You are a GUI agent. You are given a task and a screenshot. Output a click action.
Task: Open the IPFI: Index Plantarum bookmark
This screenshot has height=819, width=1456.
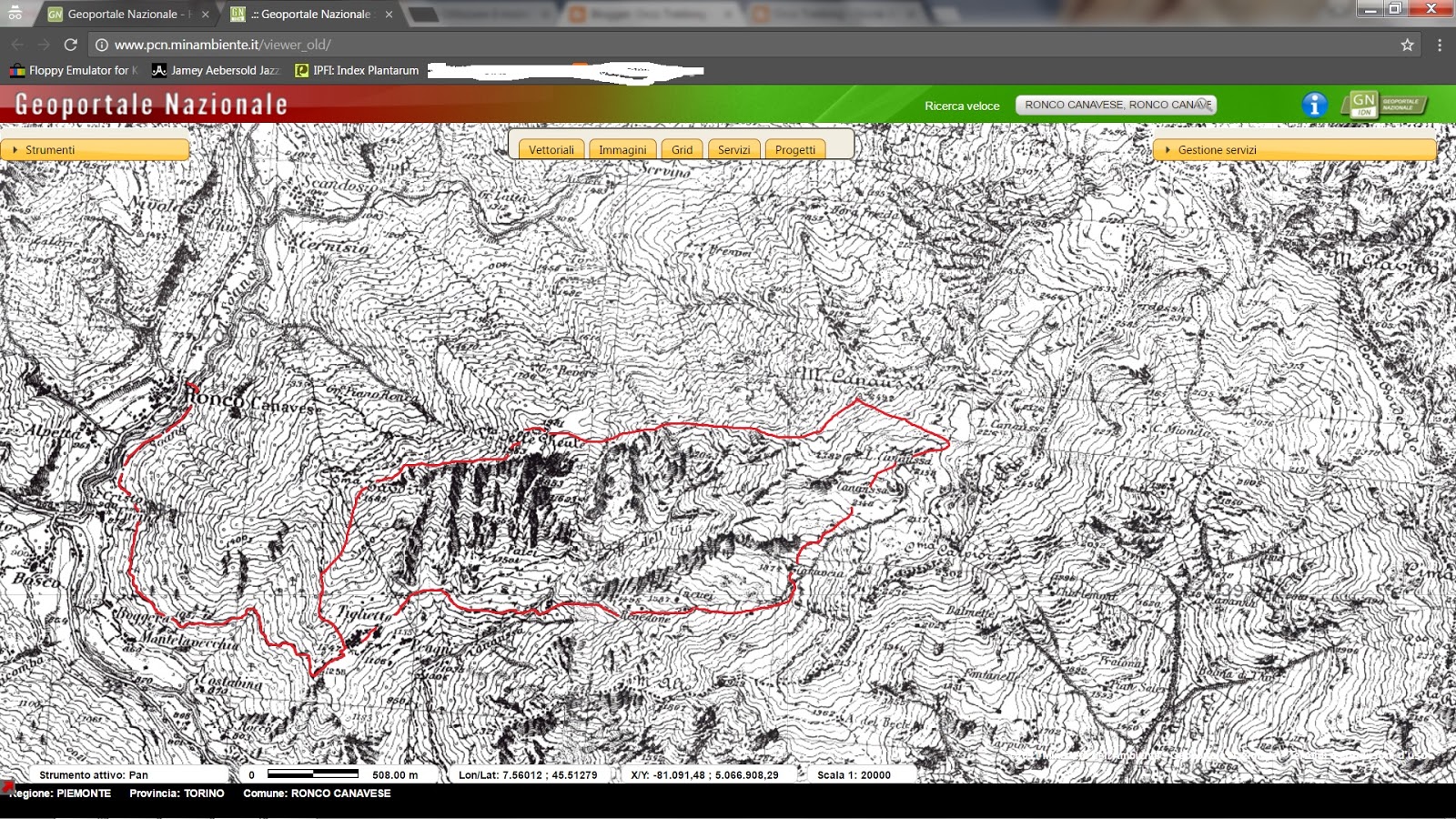(357, 70)
